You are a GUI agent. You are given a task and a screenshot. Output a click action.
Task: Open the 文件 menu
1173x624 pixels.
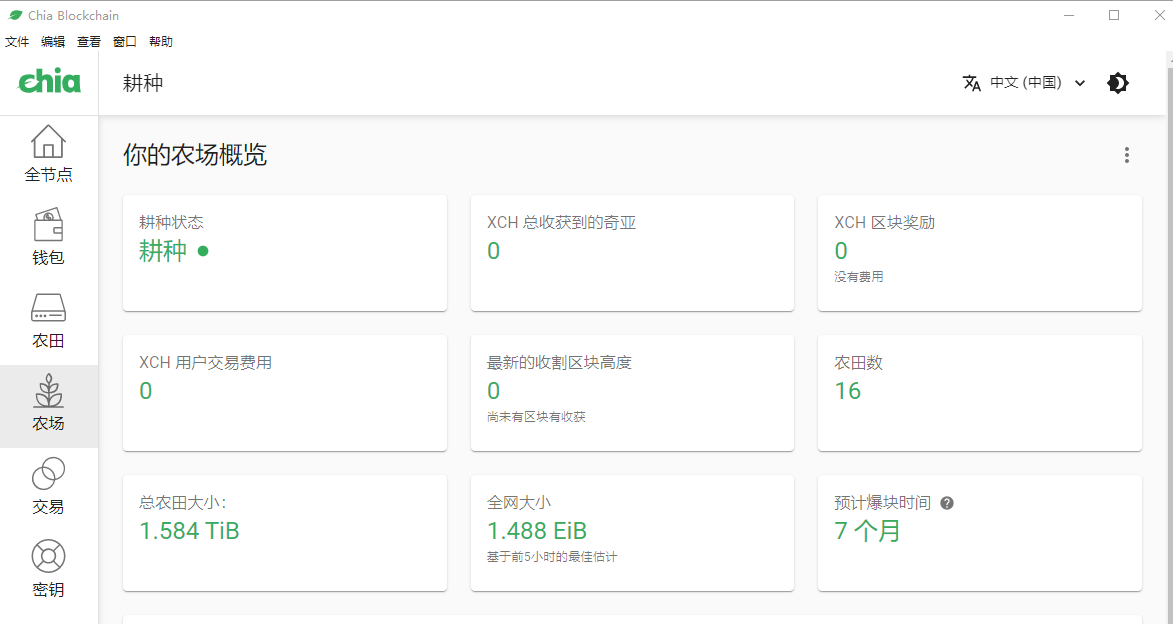coord(17,42)
